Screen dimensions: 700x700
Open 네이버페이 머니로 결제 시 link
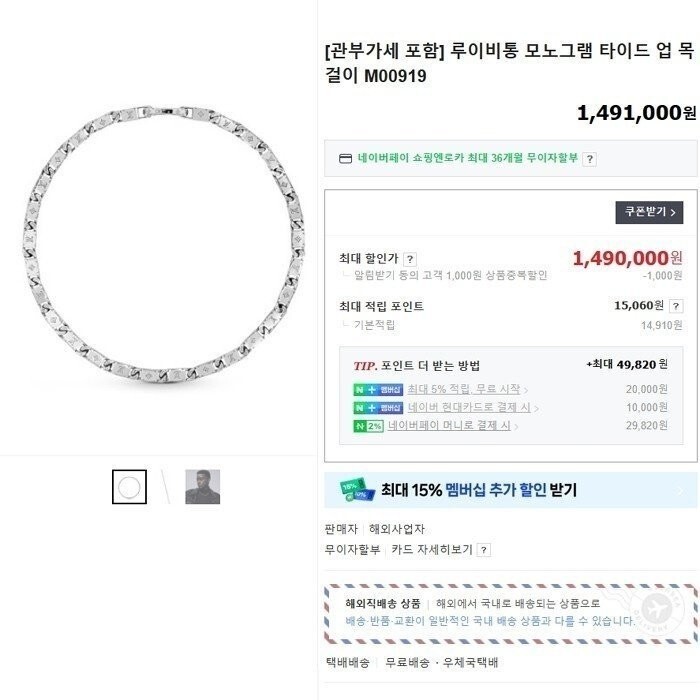click(449, 425)
